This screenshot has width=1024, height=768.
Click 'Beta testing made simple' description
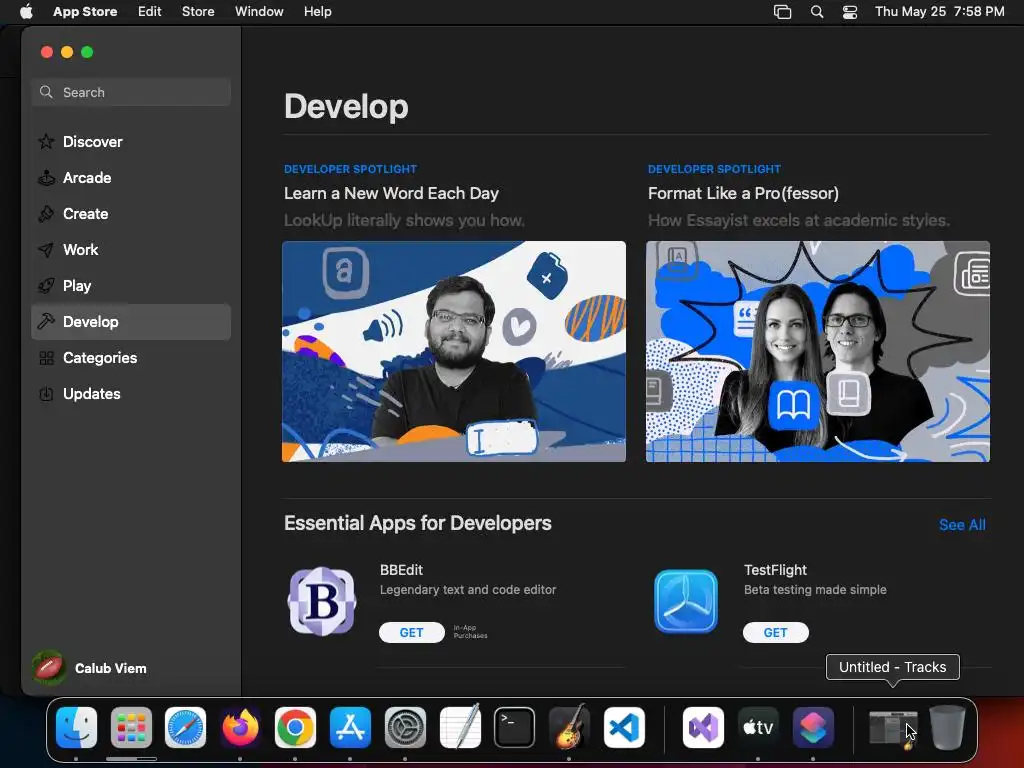[x=815, y=590]
